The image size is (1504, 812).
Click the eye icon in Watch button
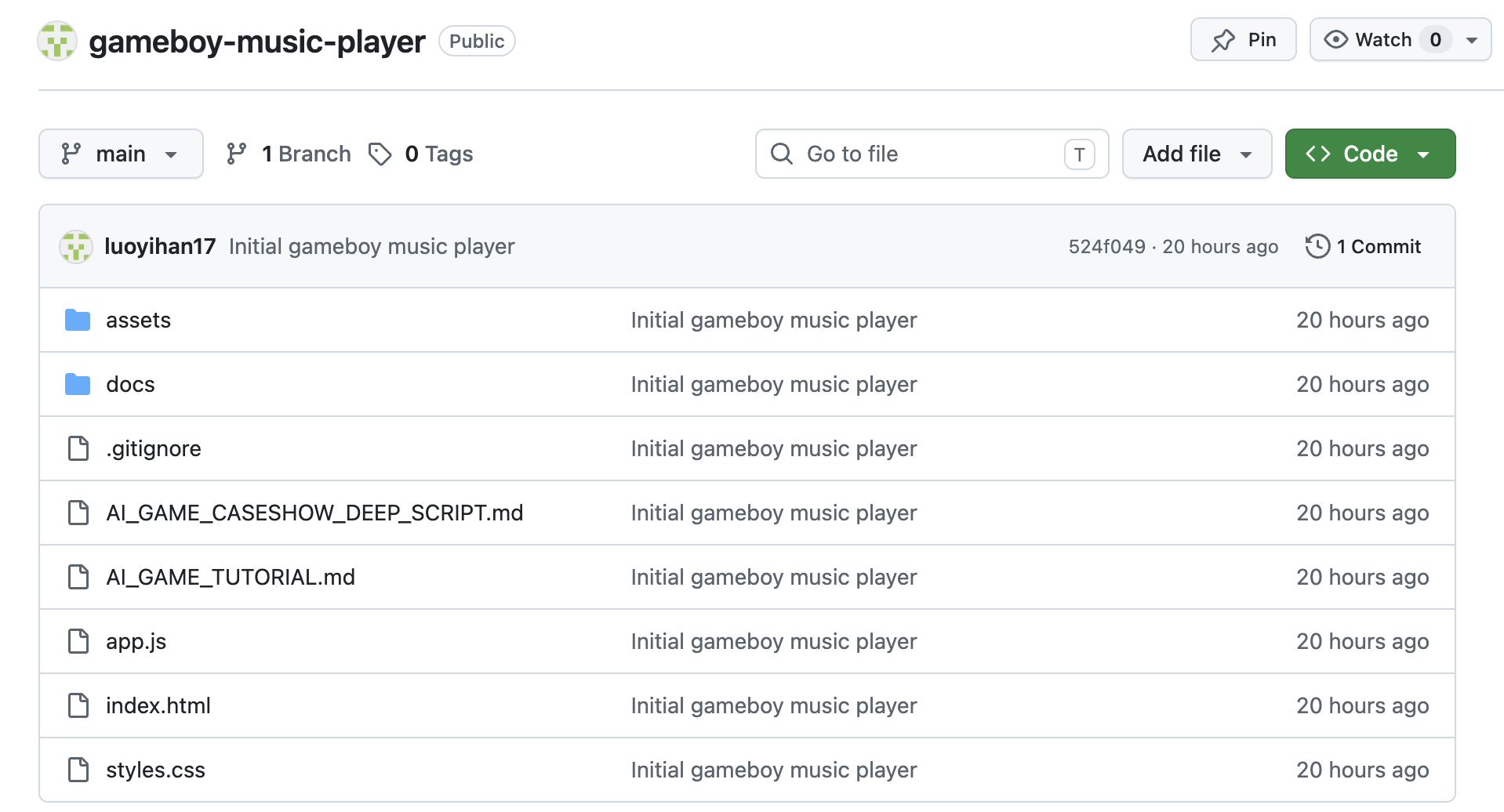click(x=1335, y=39)
